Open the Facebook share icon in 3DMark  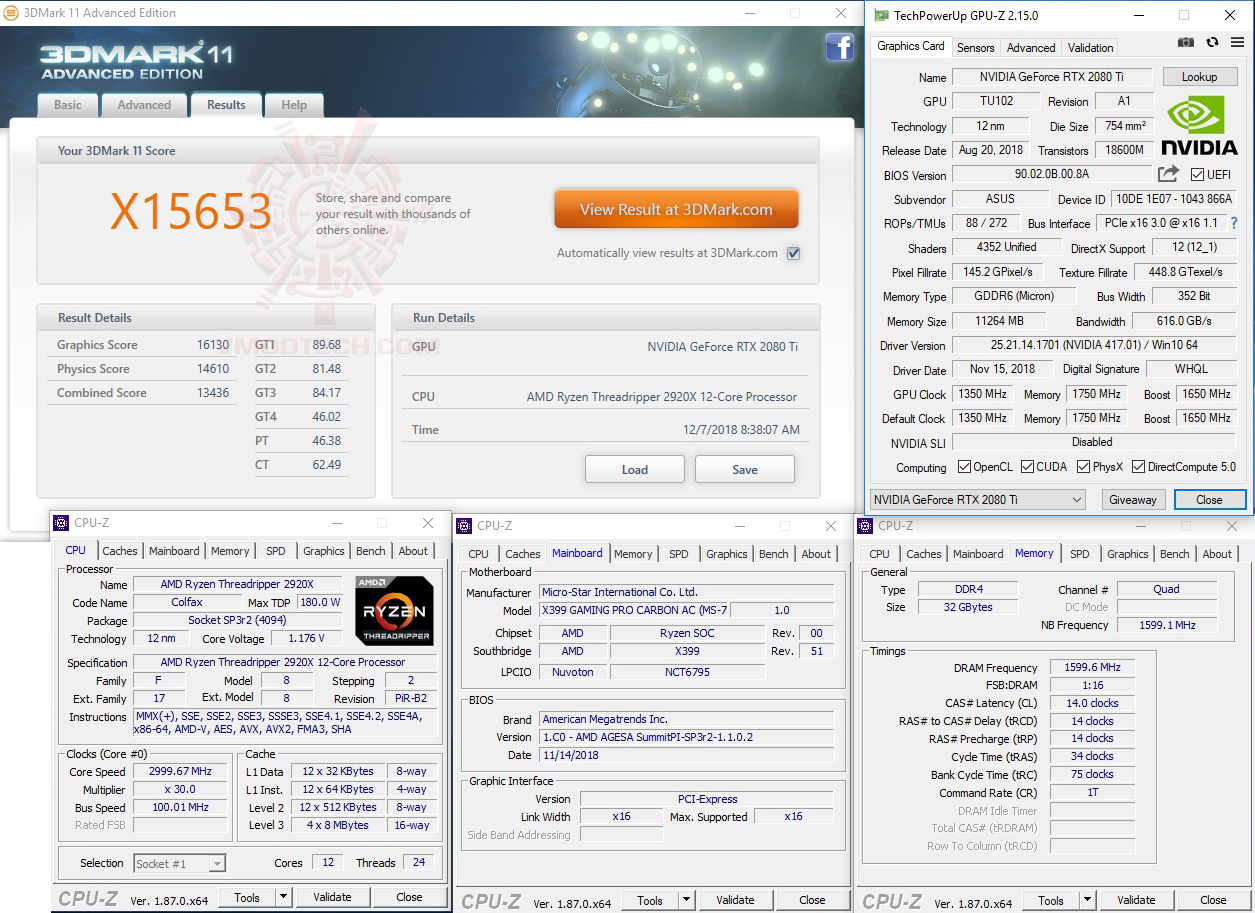[839, 47]
